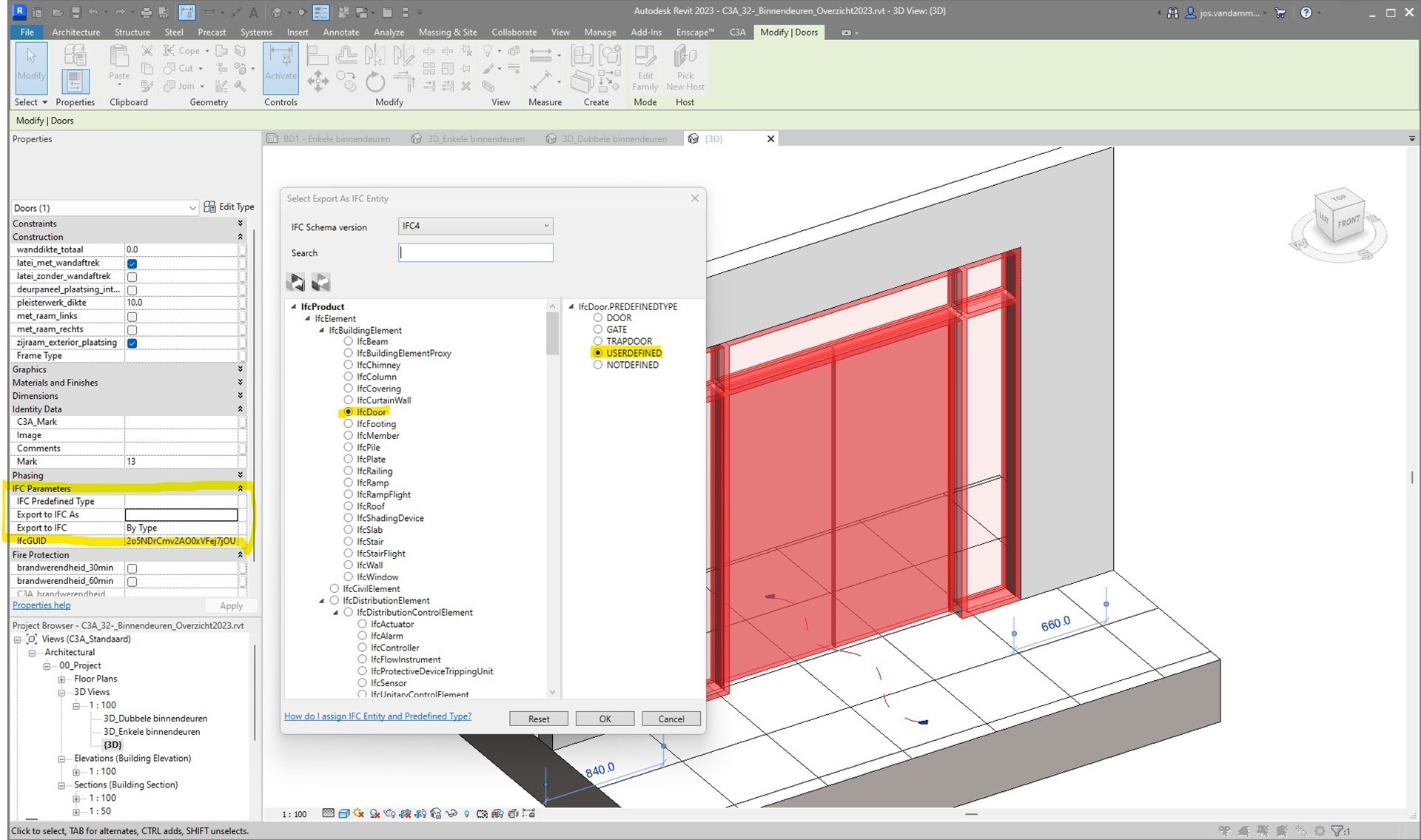Choose the DOOR predefined type option
The width and height of the screenshot is (1421, 840).
pos(598,318)
